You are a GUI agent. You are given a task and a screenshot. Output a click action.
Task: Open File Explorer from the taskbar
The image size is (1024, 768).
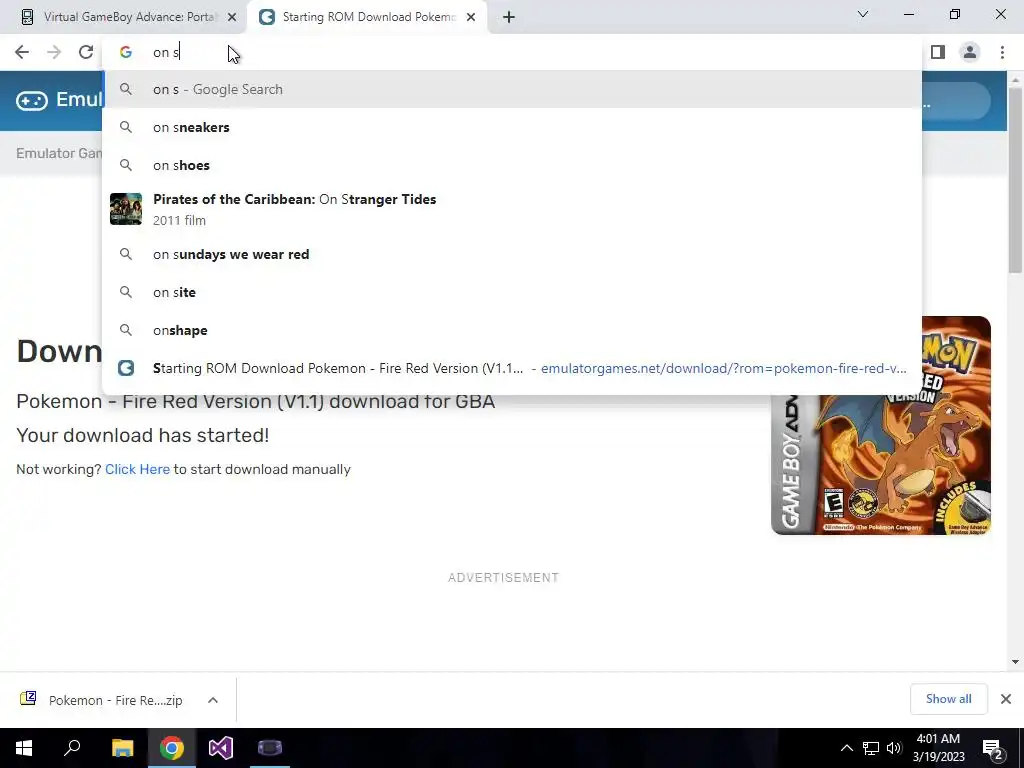122,748
